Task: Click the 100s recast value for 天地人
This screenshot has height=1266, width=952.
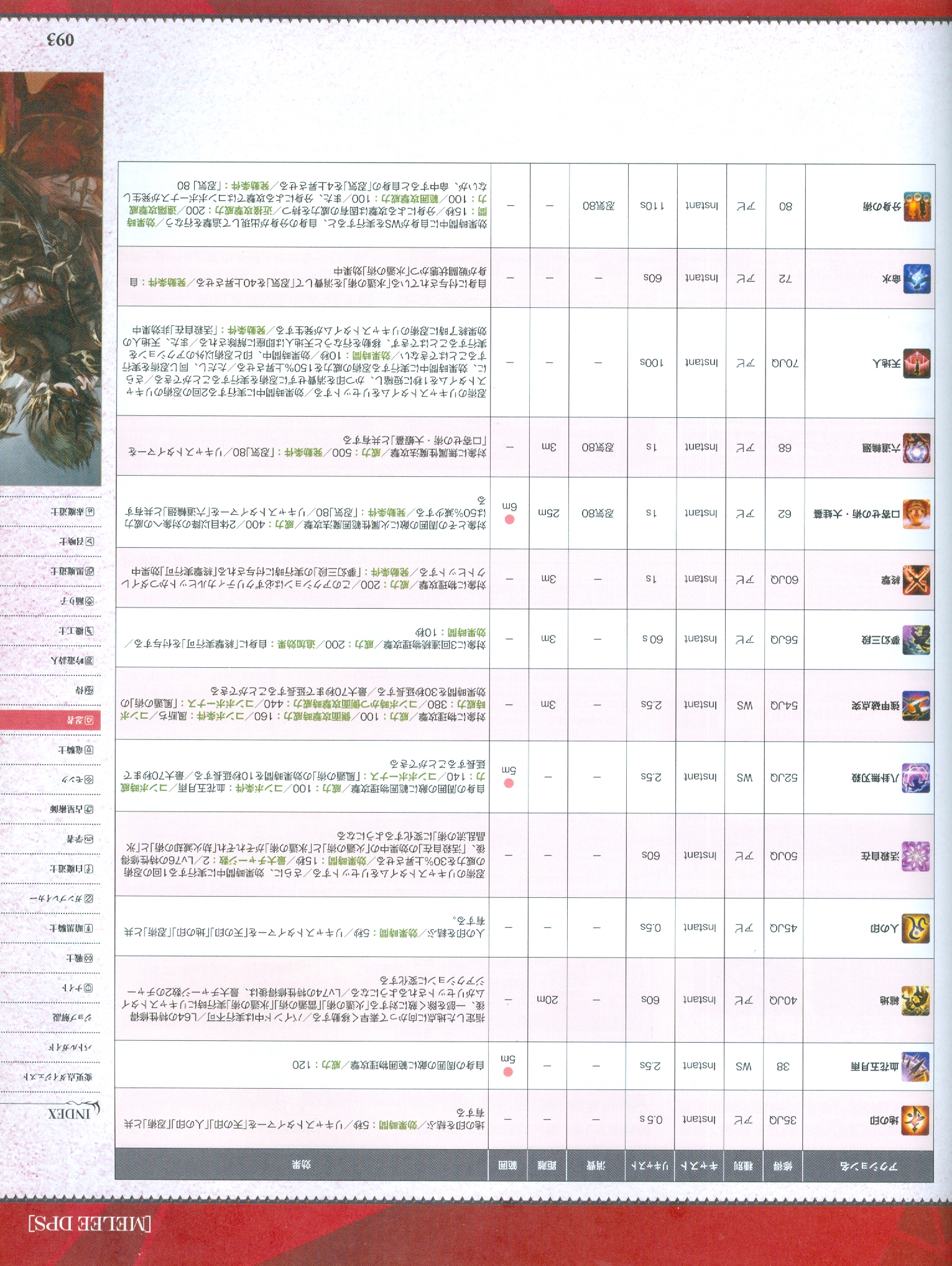Action: coord(652,362)
